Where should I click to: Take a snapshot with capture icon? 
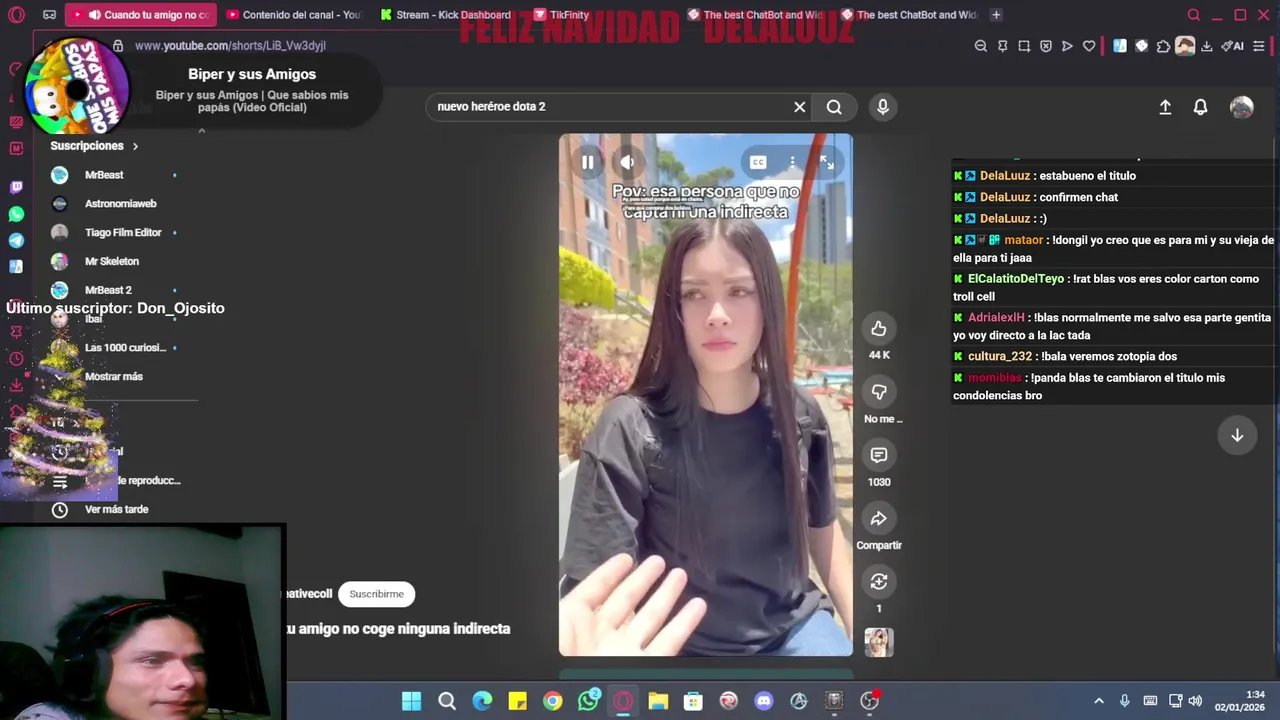point(1025,46)
